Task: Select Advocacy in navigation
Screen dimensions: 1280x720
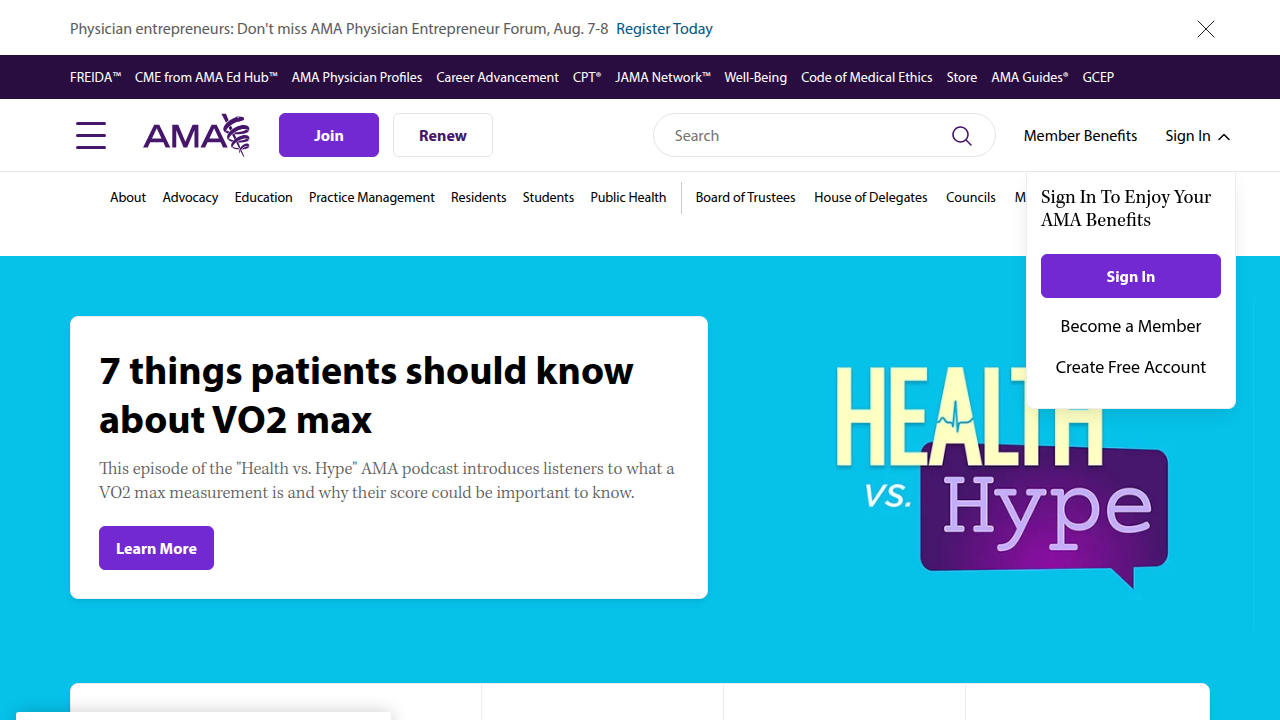Action: tap(190, 197)
